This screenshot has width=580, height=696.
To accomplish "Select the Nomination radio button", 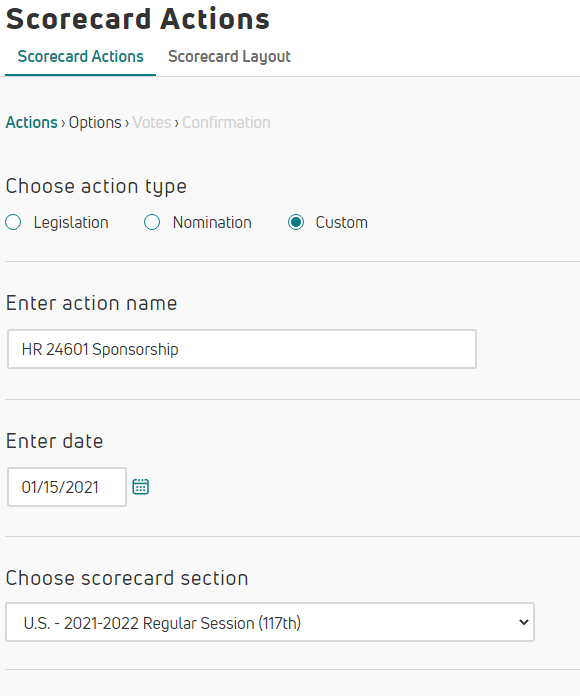I will (152, 222).
